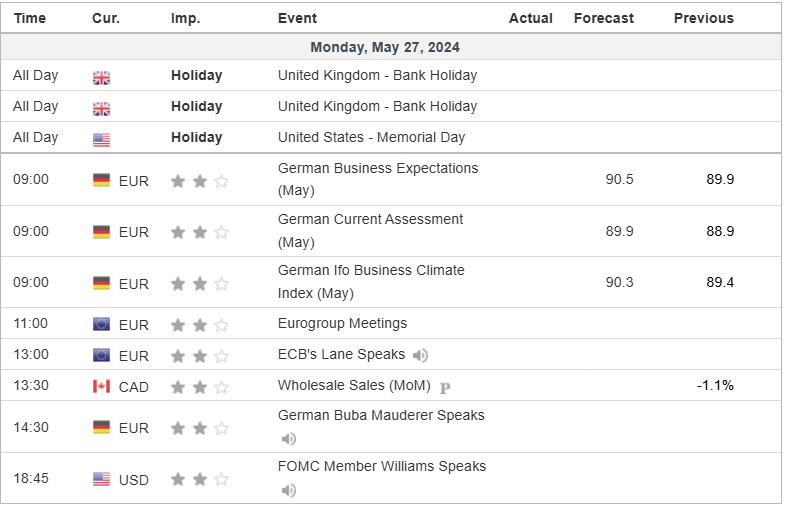Click the US flag in the Memorial Day row
This screenshot has height=511, width=793.
(x=101, y=139)
